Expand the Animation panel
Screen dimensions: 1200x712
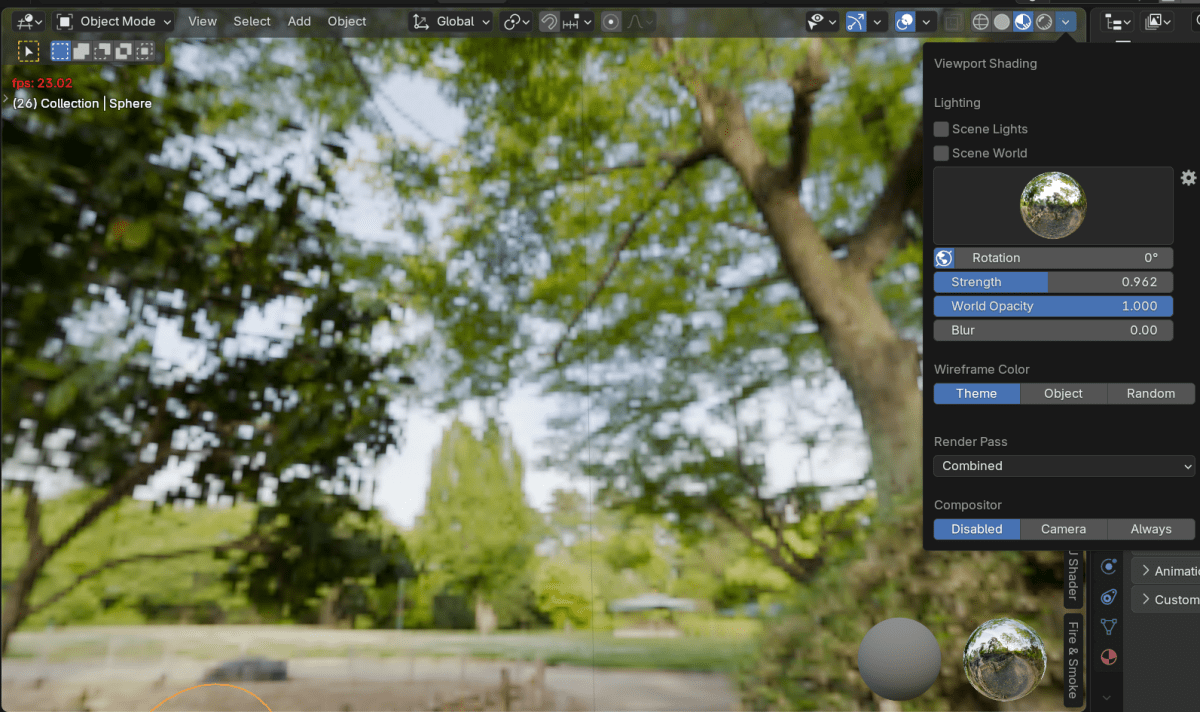tap(1165, 571)
